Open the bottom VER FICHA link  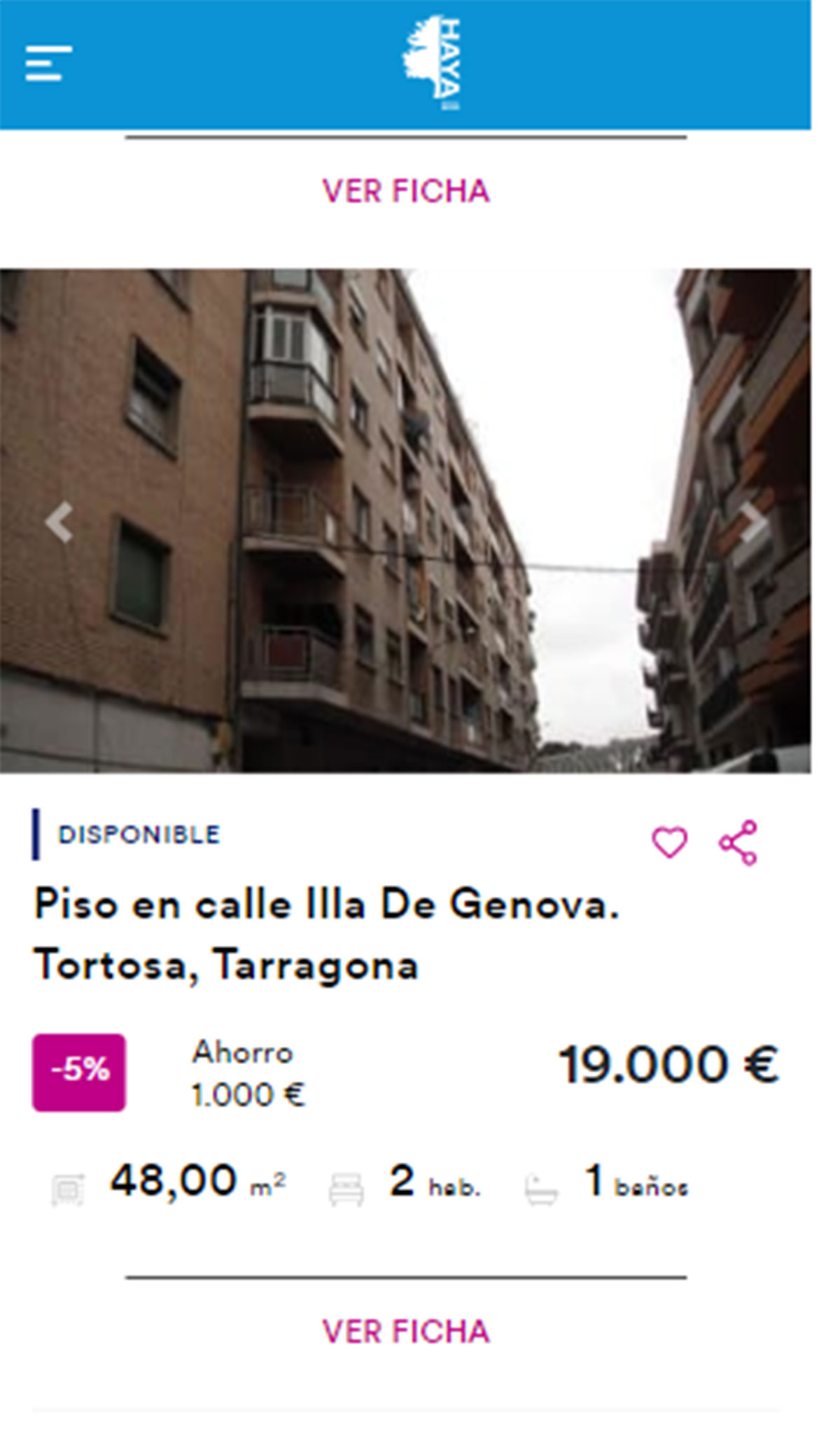pyautogui.click(x=406, y=1332)
